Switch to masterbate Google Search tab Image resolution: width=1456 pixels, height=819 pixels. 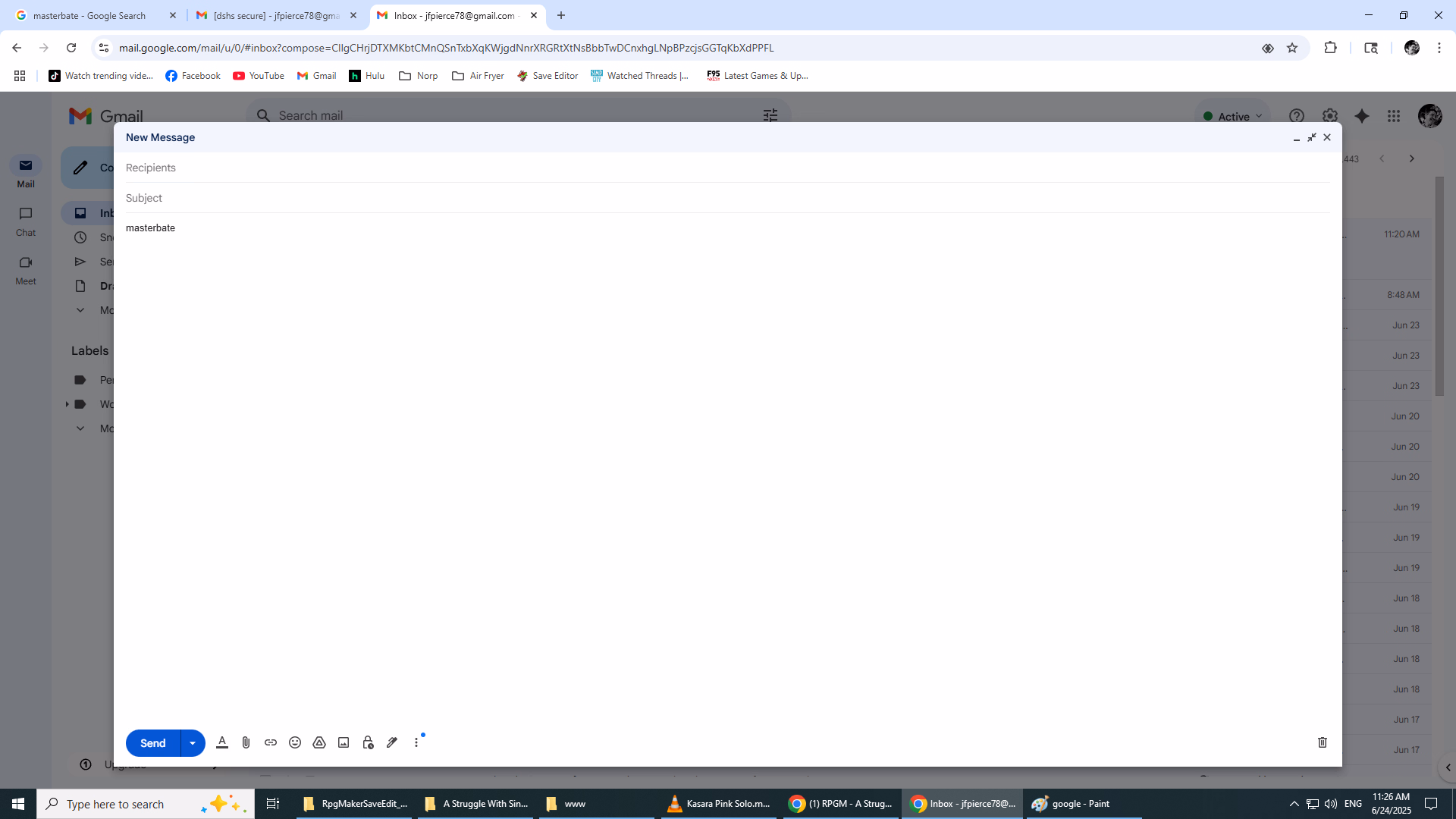tap(89, 15)
